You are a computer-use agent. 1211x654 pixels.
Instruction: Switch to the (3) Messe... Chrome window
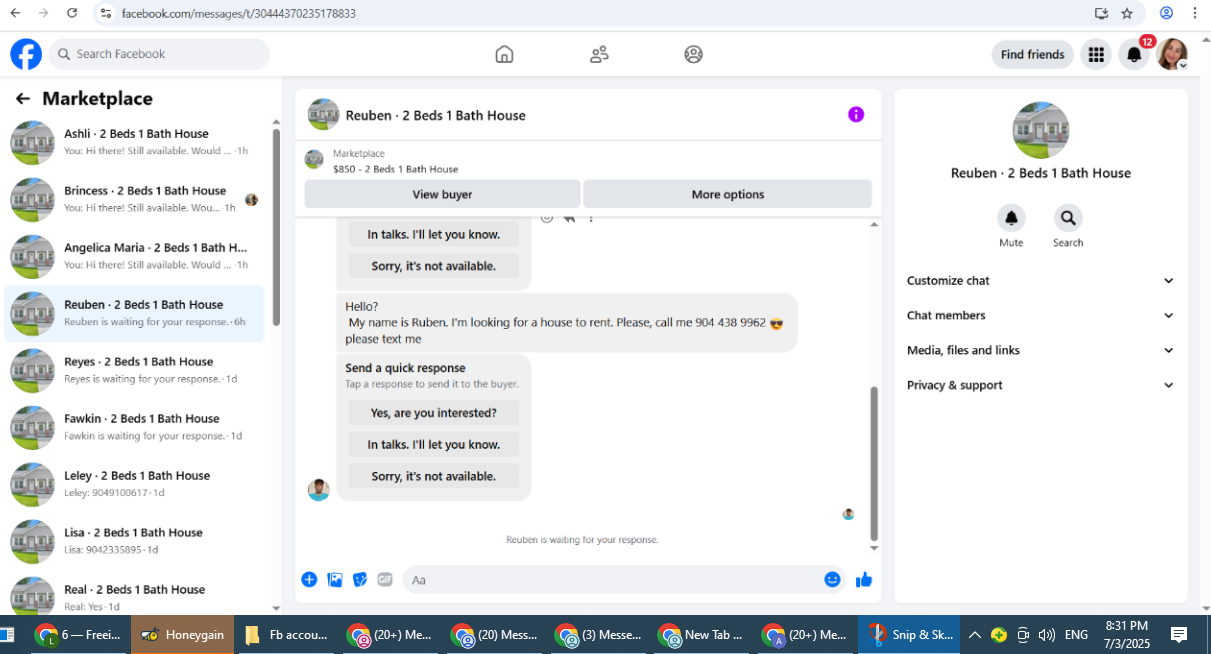[x=600, y=634]
